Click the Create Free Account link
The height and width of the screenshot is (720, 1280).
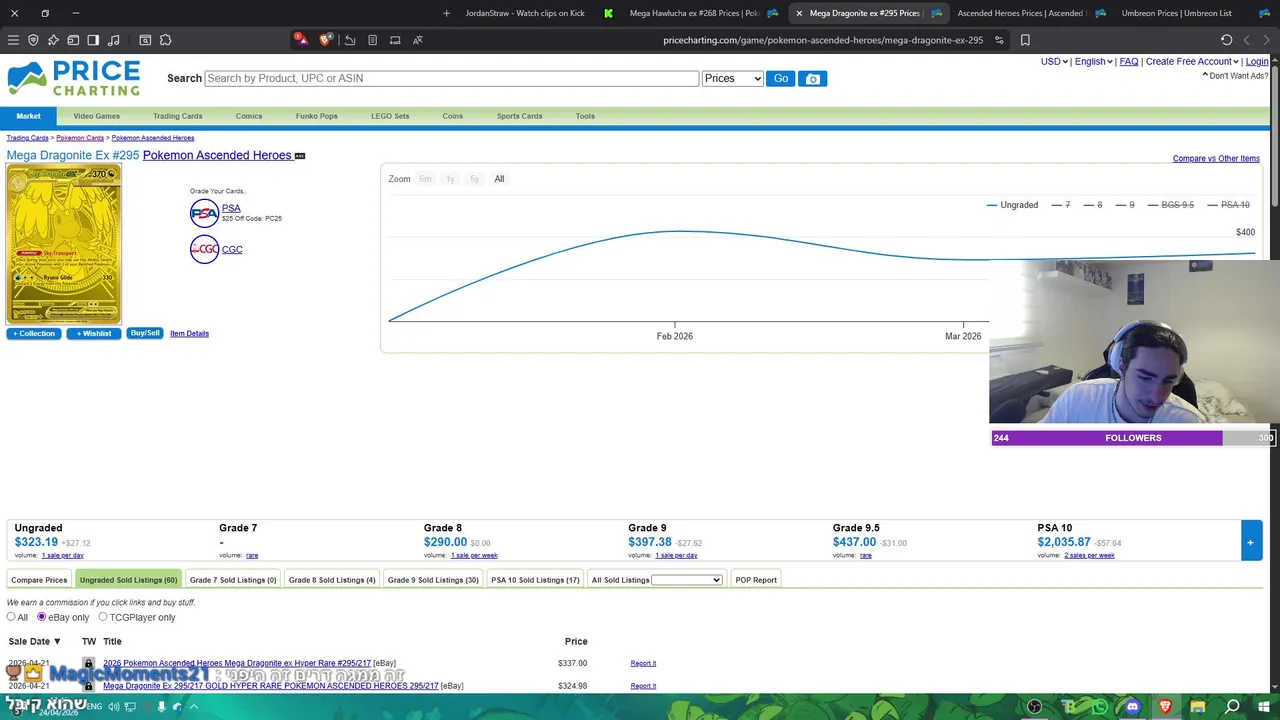pyautogui.click(x=1189, y=62)
